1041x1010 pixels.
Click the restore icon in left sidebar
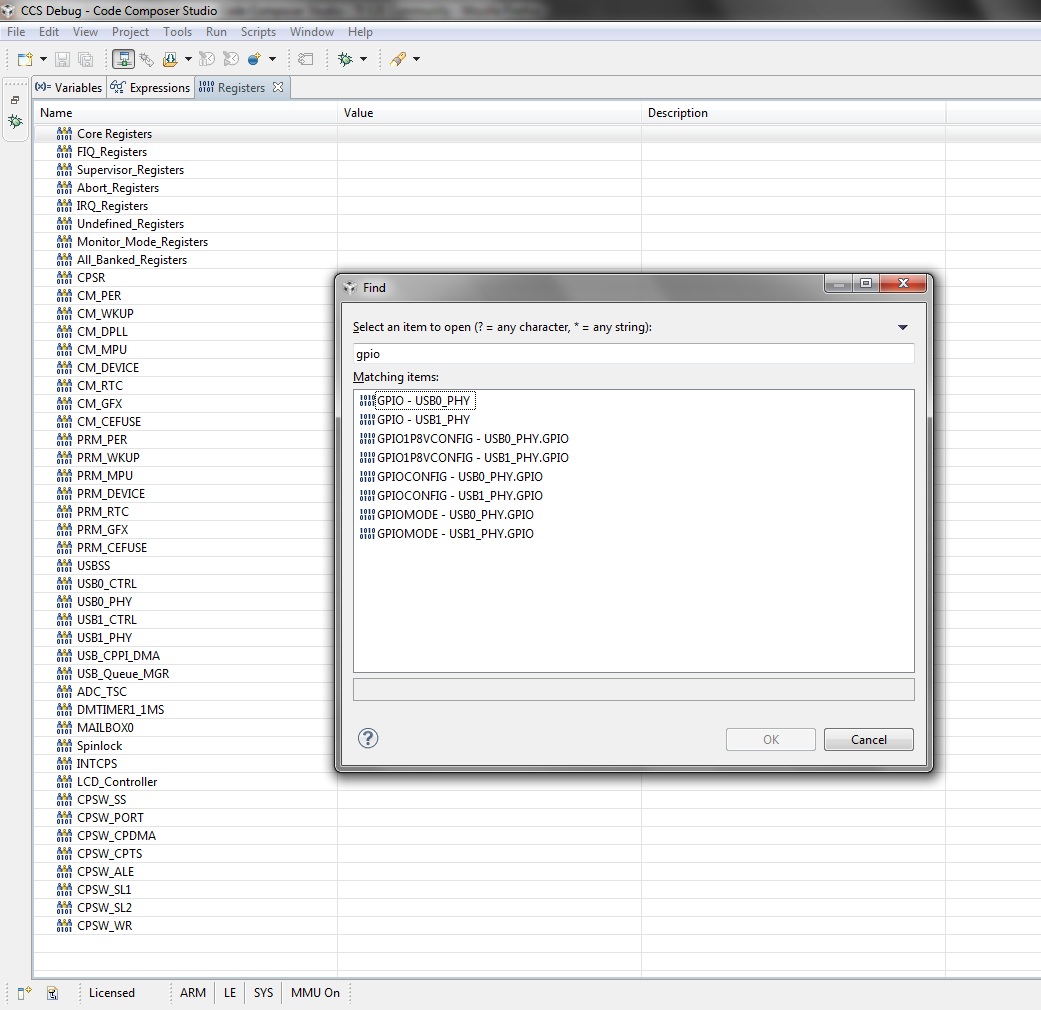(15, 100)
